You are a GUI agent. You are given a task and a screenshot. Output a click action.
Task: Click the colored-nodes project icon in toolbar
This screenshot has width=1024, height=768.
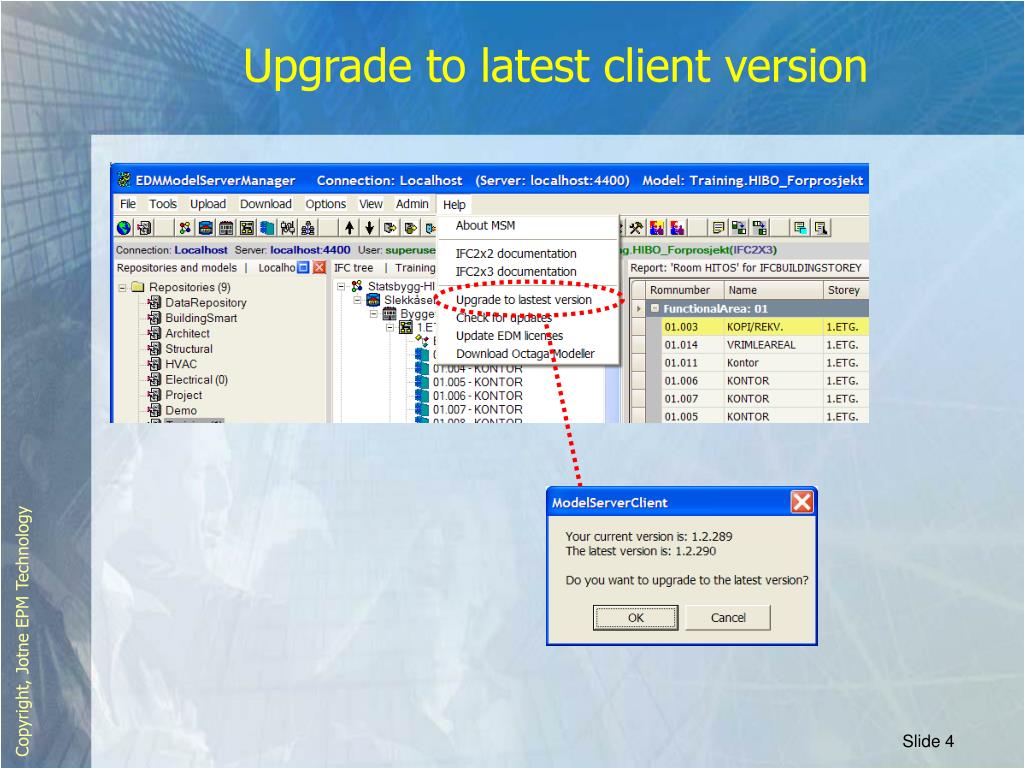tap(185, 227)
